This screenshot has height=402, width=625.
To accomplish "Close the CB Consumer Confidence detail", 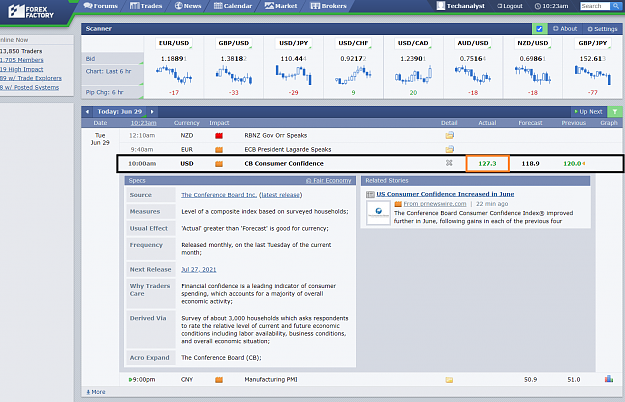I will pos(449,163).
